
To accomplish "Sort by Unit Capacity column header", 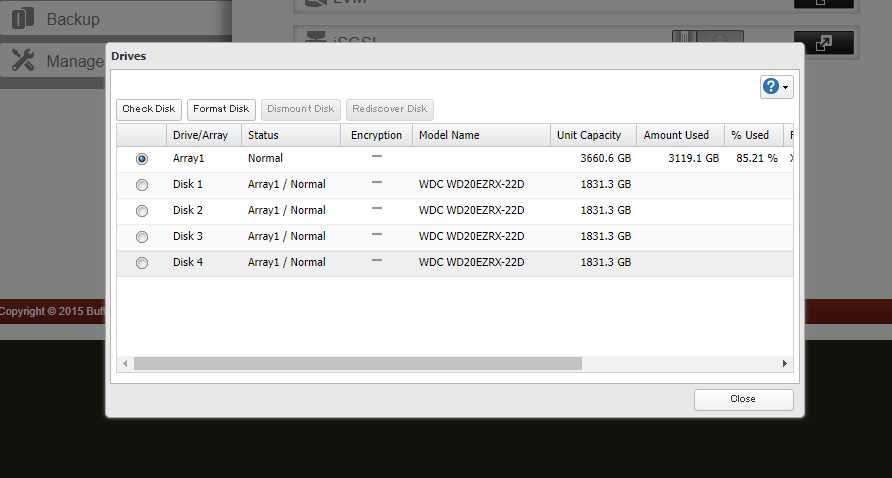I will 593,135.
